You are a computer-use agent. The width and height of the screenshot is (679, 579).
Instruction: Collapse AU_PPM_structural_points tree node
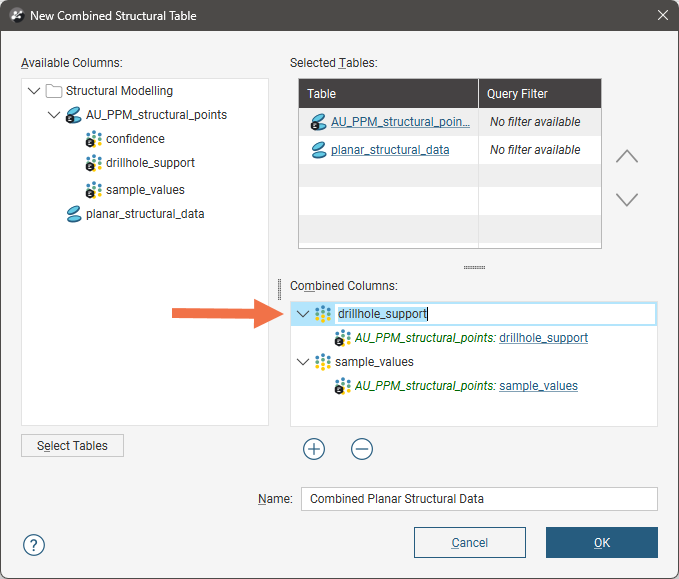point(53,115)
